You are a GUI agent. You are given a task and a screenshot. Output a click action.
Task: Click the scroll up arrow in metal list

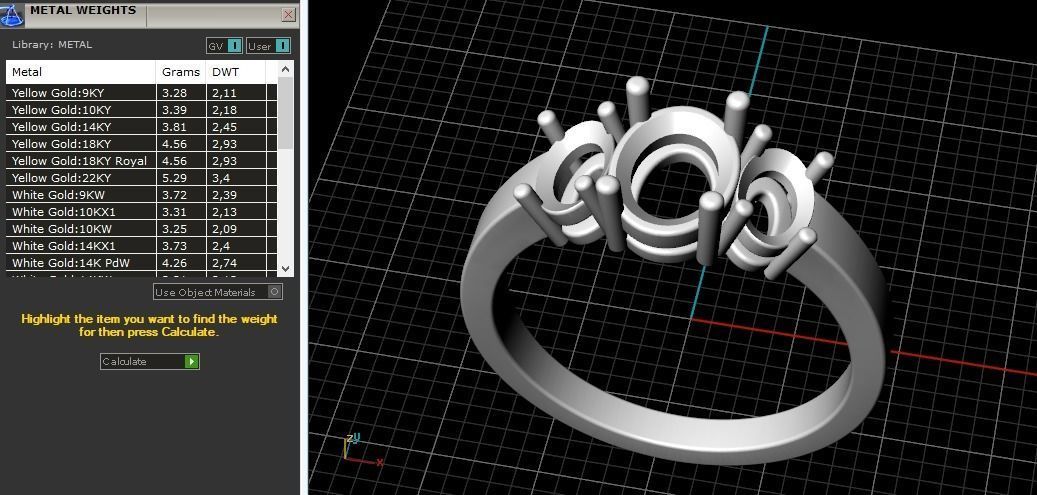click(x=285, y=69)
